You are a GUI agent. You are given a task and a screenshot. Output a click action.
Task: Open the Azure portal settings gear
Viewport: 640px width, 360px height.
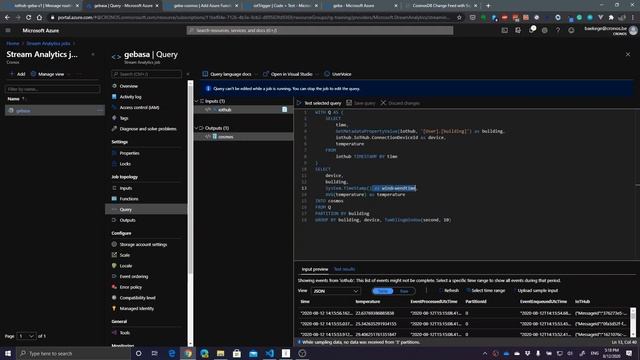(x=544, y=30)
